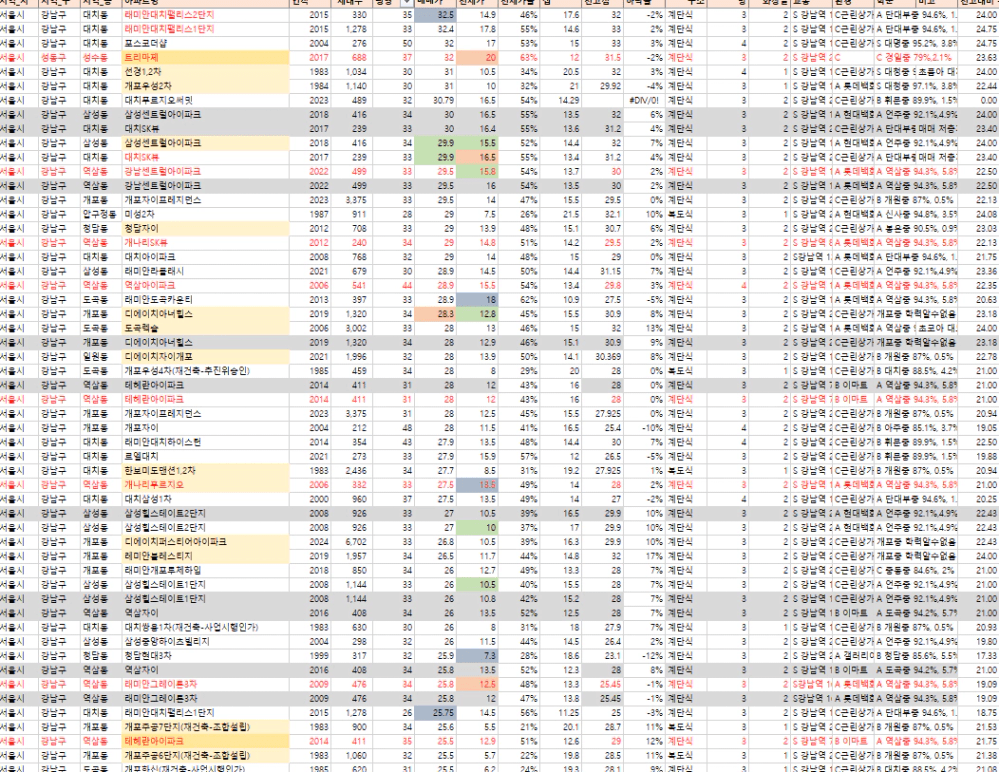
Task: Click the 1987 year cell
Action: 310,214
